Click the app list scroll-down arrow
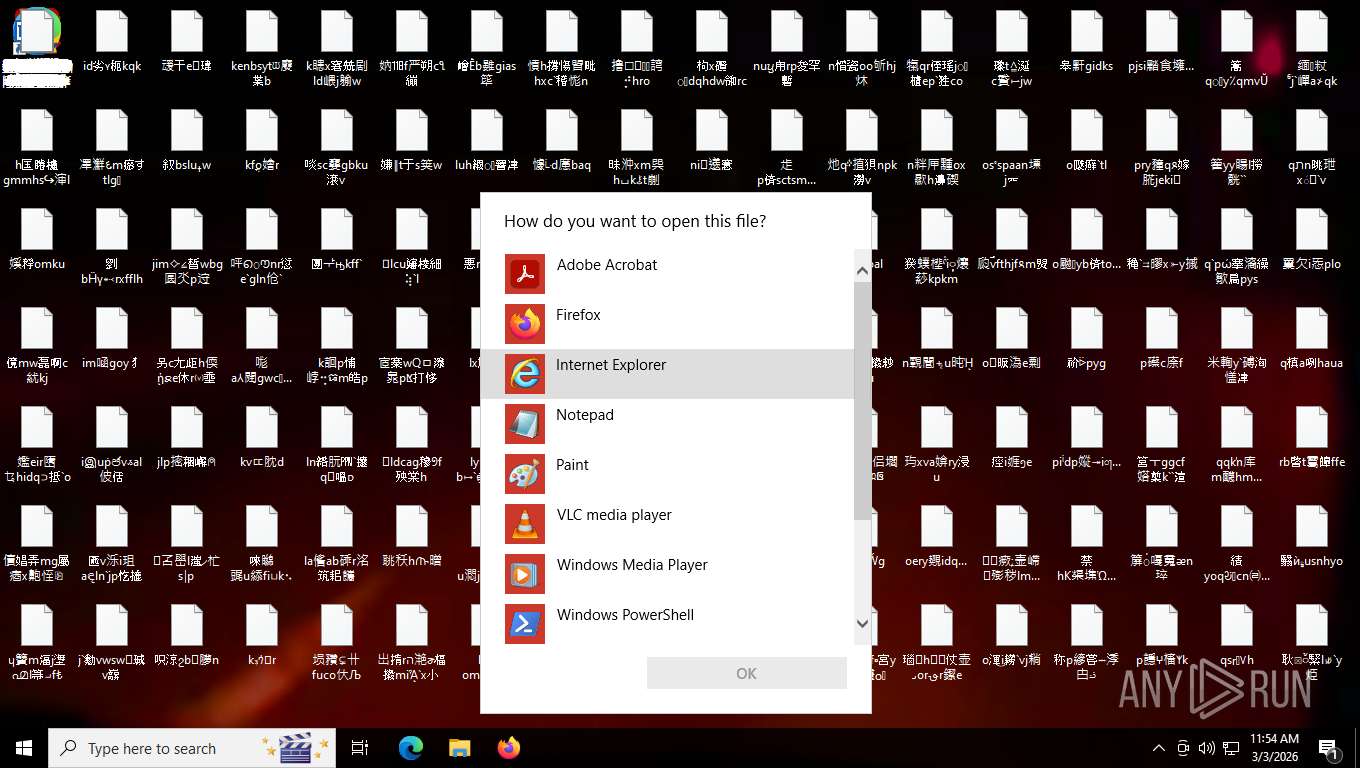Screen dimensions: 1360x768 pos(862,624)
